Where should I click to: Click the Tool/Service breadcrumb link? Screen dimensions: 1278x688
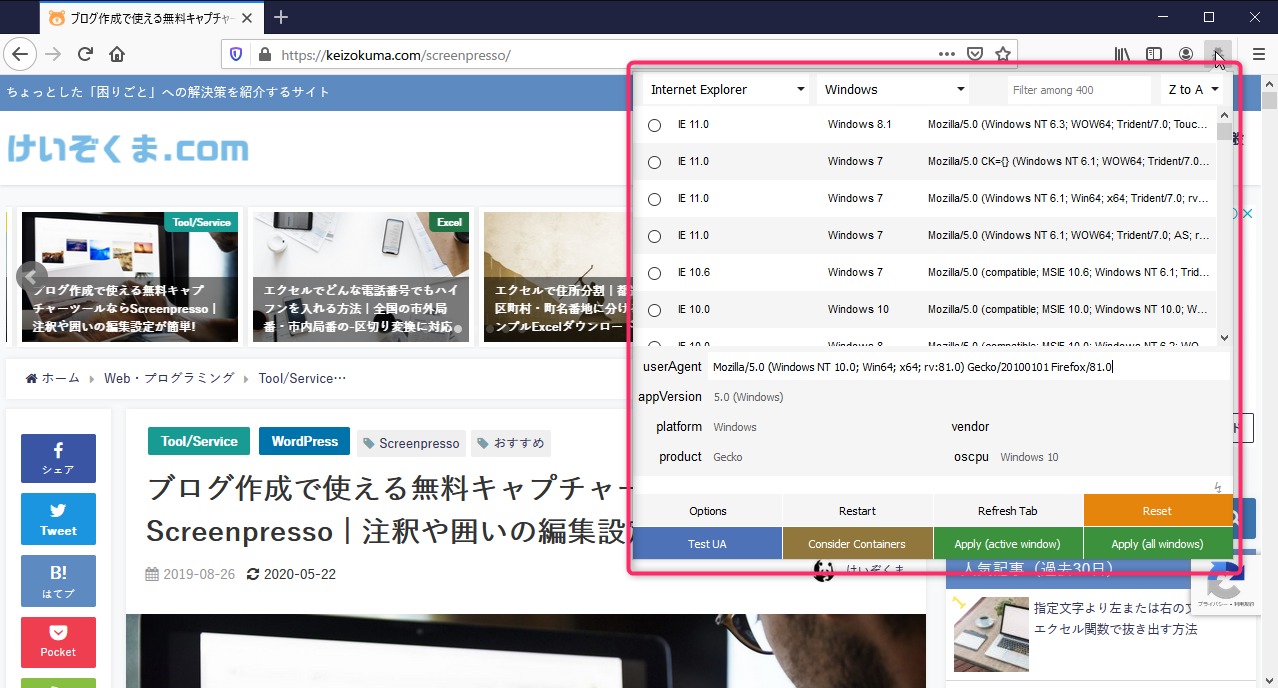[302, 378]
